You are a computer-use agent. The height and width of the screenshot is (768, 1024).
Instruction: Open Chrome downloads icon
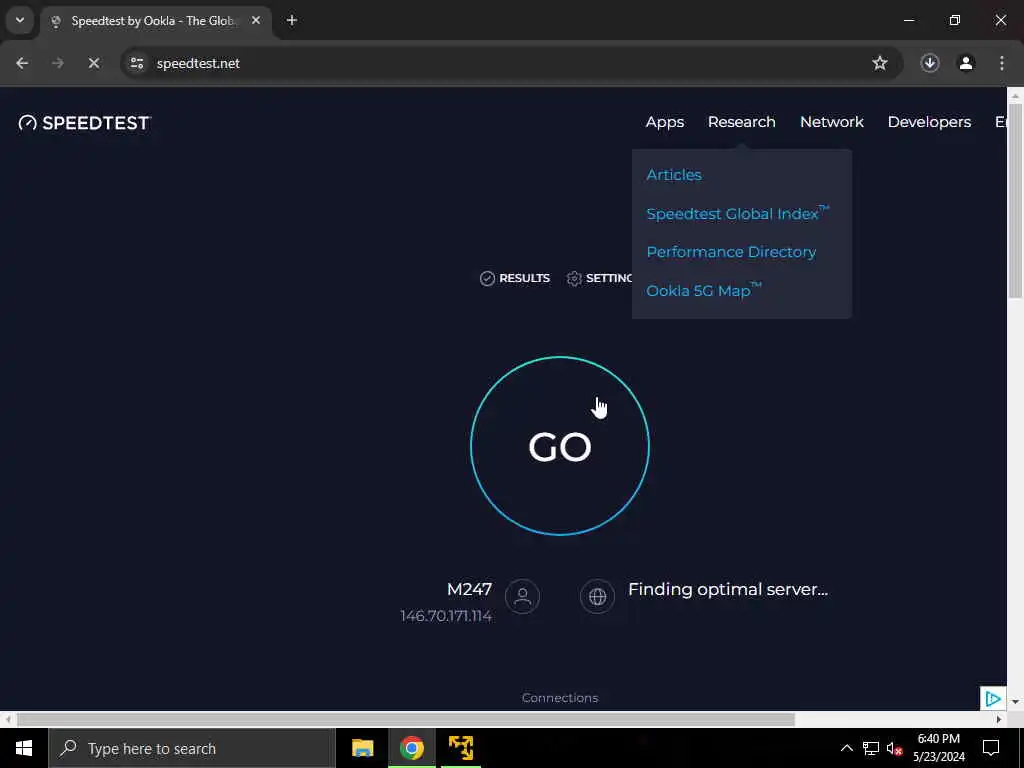[x=930, y=63]
